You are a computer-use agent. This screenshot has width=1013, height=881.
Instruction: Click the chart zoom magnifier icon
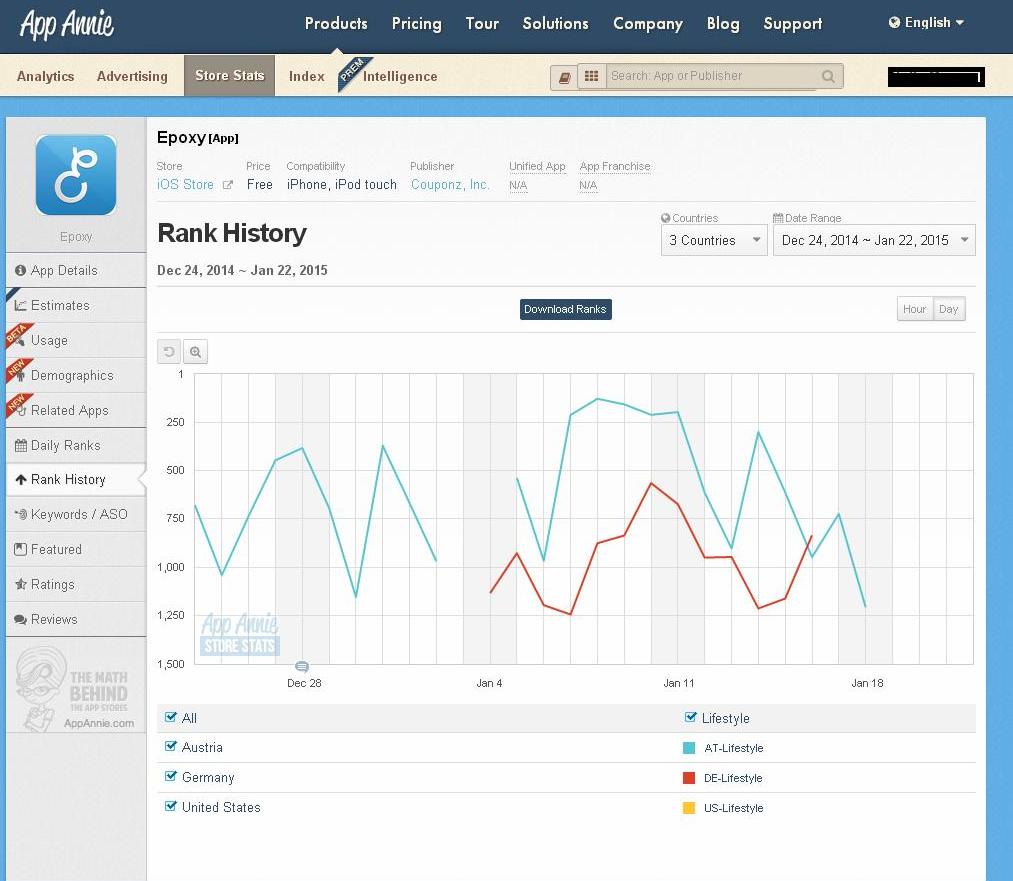point(195,352)
